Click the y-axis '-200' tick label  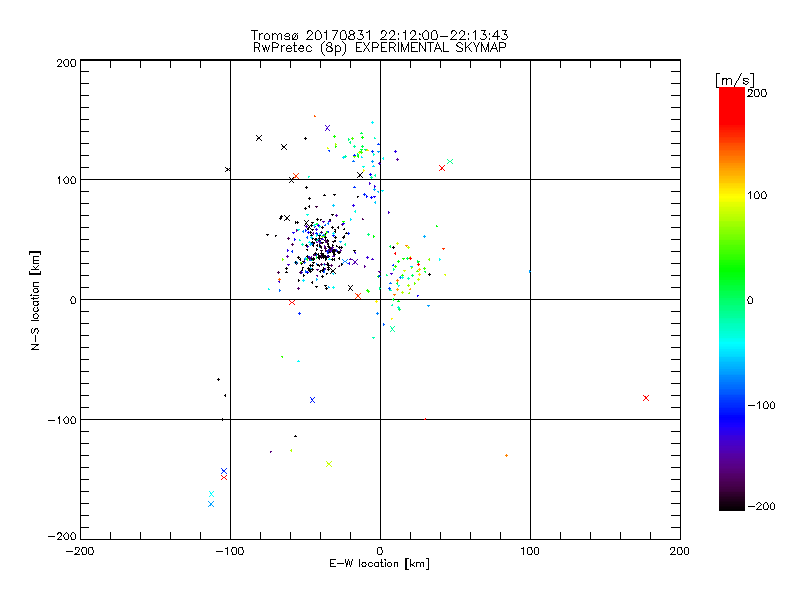62,536
